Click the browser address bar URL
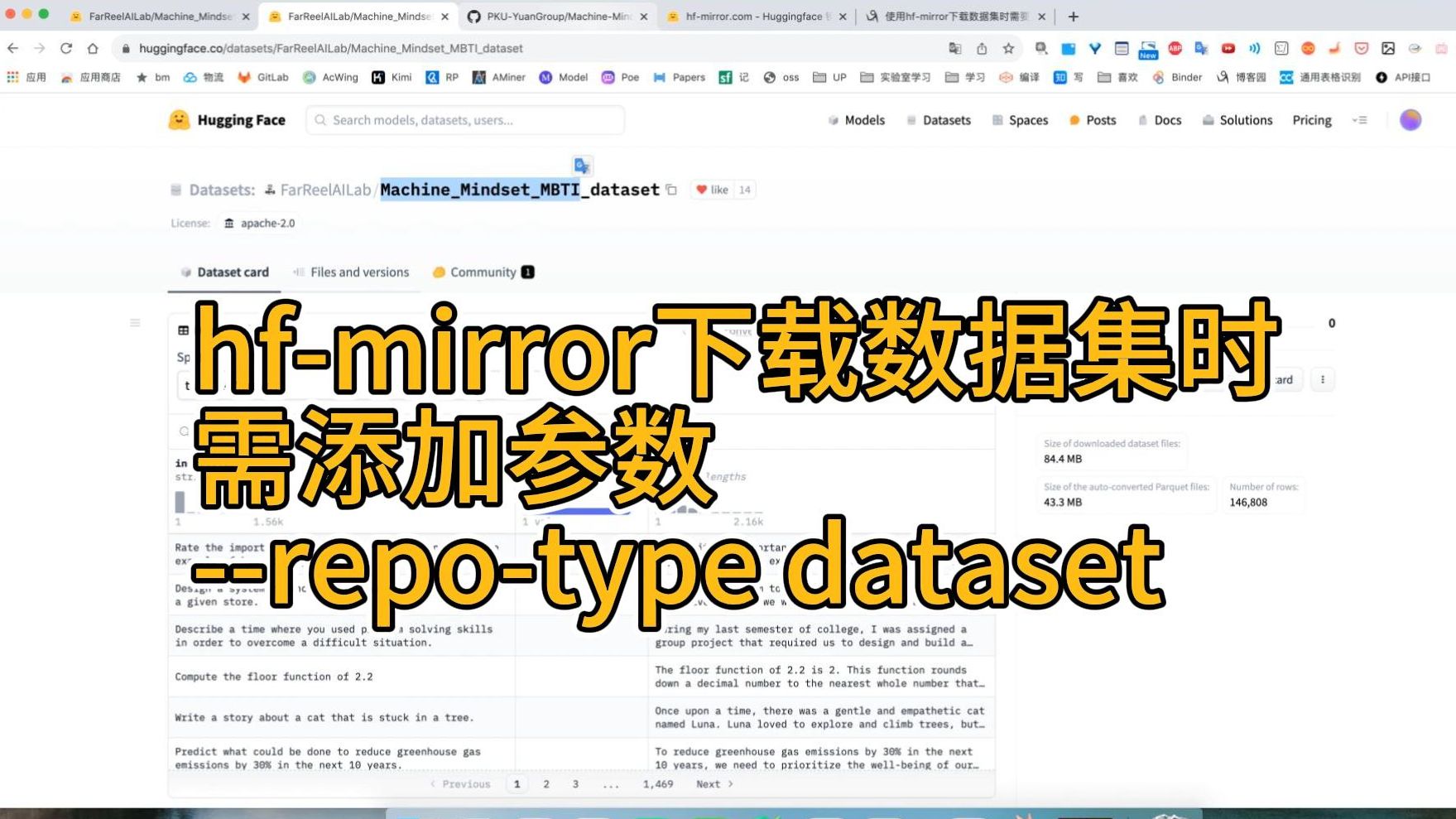 [x=331, y=49]
